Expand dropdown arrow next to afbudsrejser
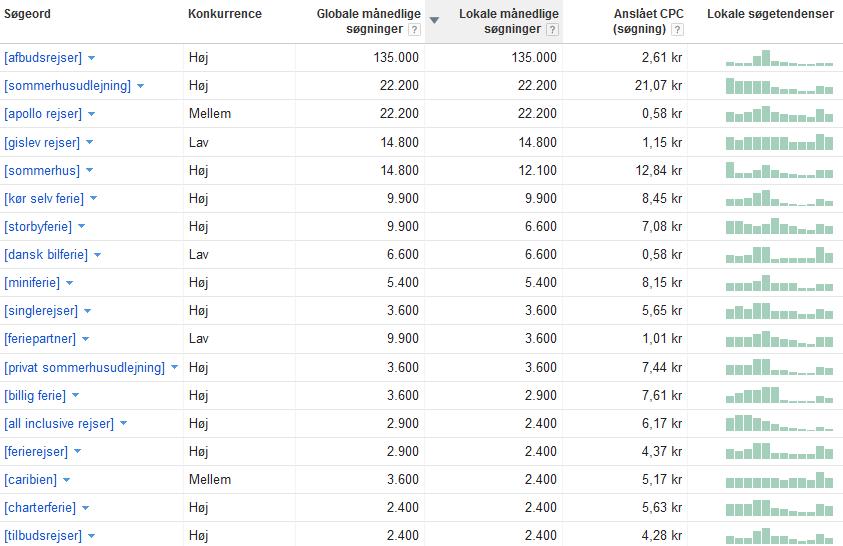The image size is (843, 546). coord(91,58)
